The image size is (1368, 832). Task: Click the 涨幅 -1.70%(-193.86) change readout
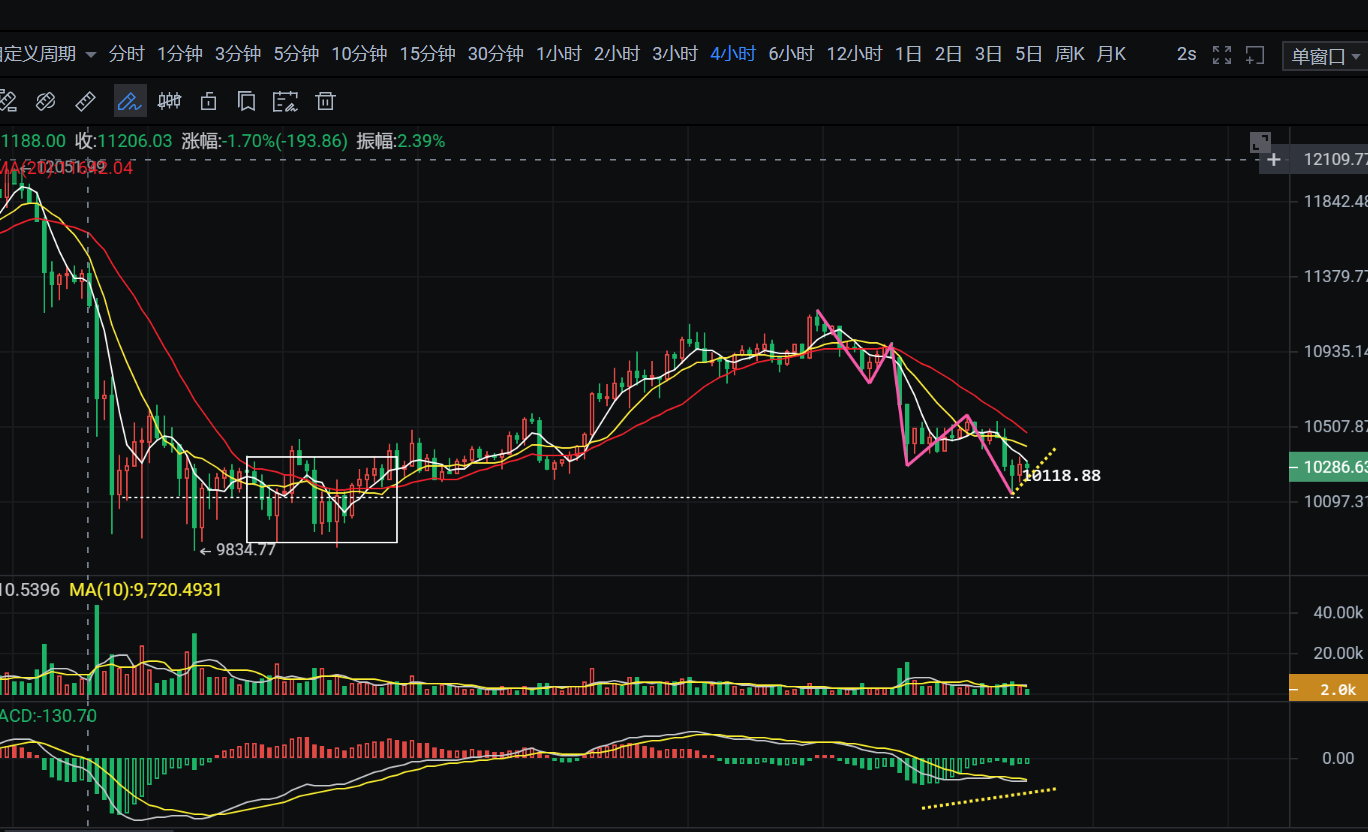tap(264, 141)
